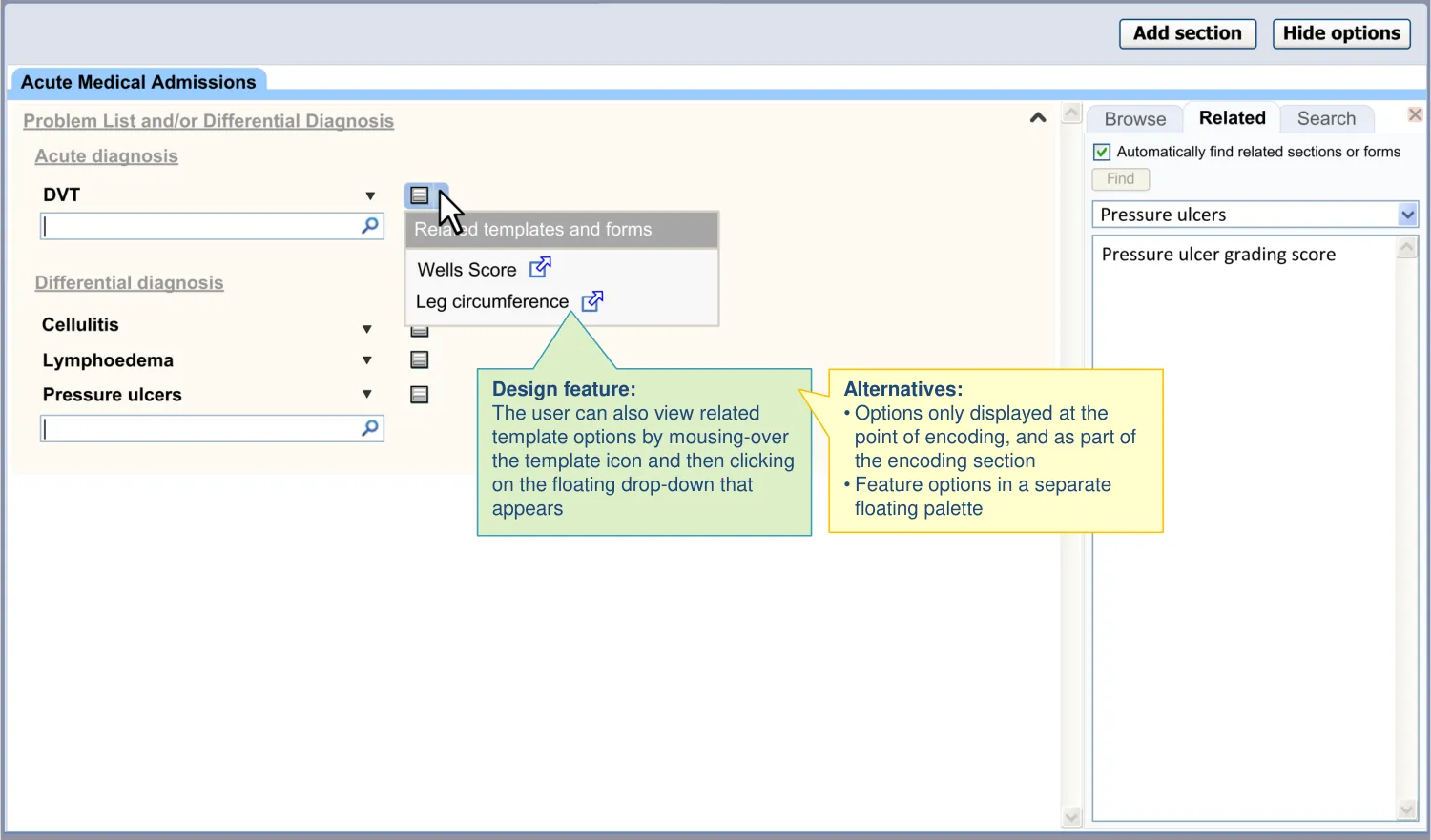Switch to the Search tab
The width and height of the screenshot is (1431, 840).
tap(1325, 119)
